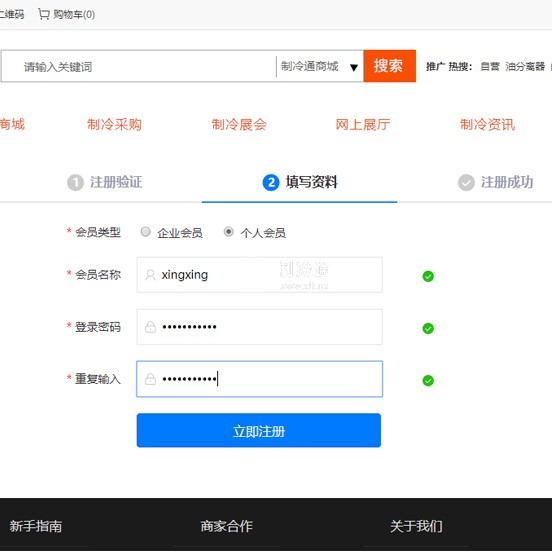This screenshot has width=552, height=552.
Task: Click the lock icon in repeat password field
Action: pos(150,379)
